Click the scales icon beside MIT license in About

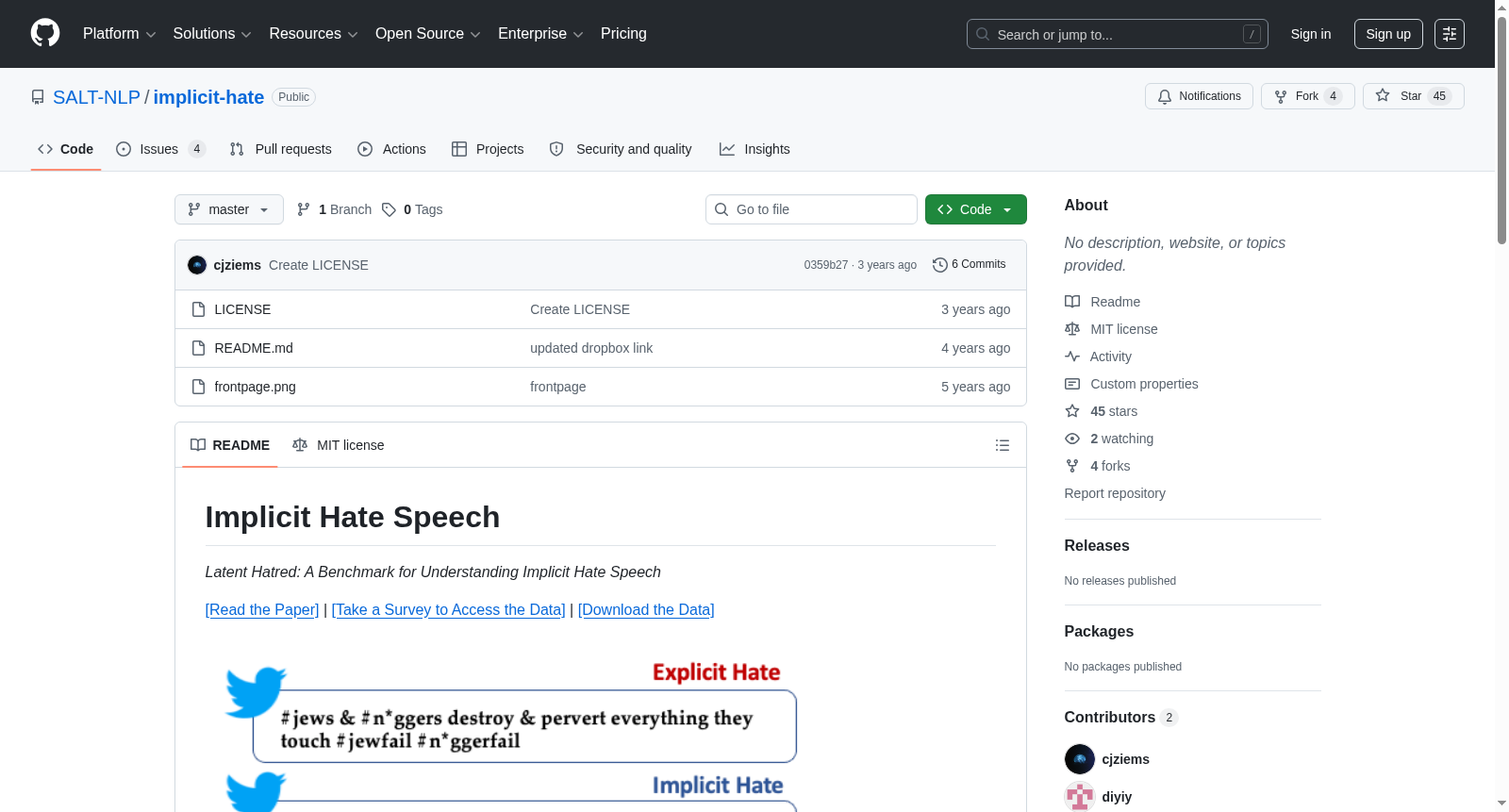coord(1072,329)
